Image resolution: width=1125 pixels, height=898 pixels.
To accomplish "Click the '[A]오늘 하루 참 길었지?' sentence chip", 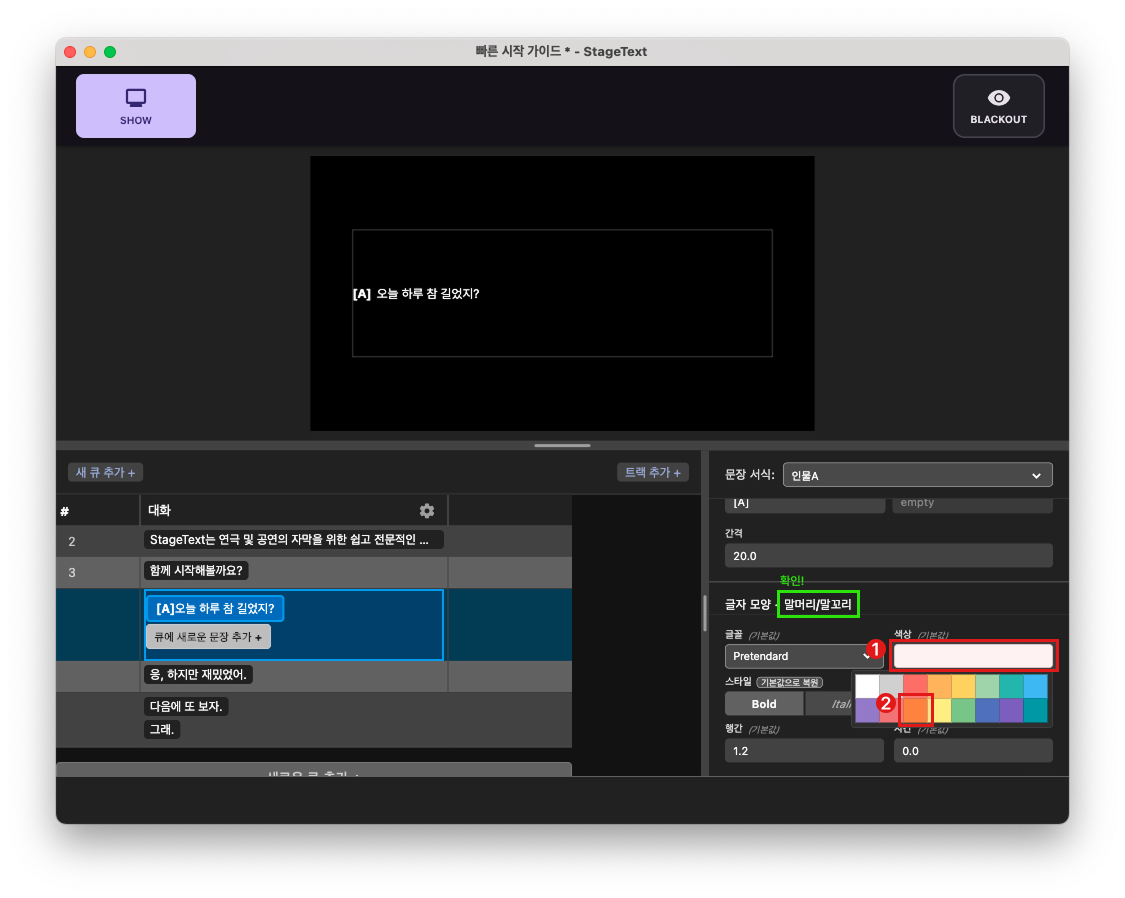I will 215,608.
